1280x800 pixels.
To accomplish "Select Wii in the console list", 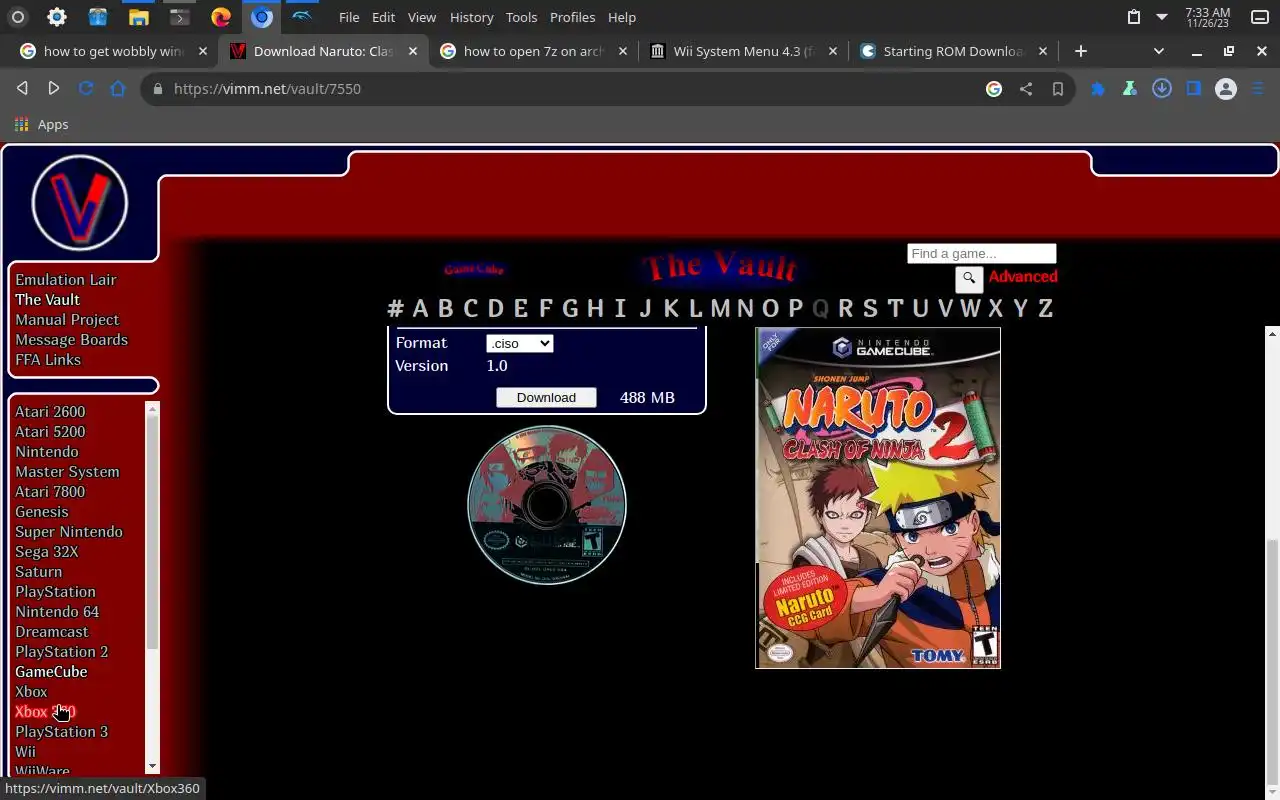I will click(x=25, y=752).
